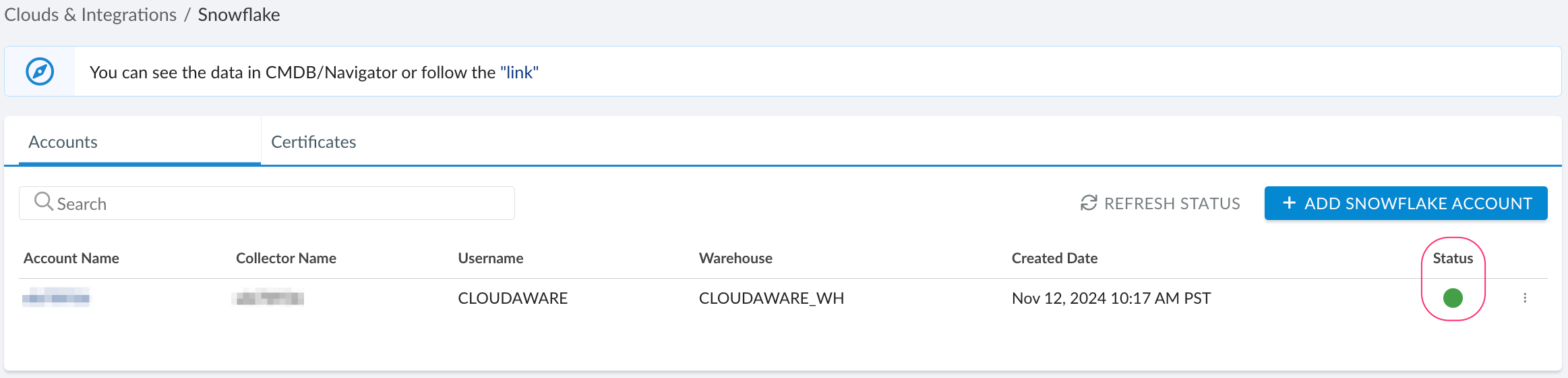Screen dimensions: 1568x378
Task: Select the Accounts tab
Action: point(63,142)
